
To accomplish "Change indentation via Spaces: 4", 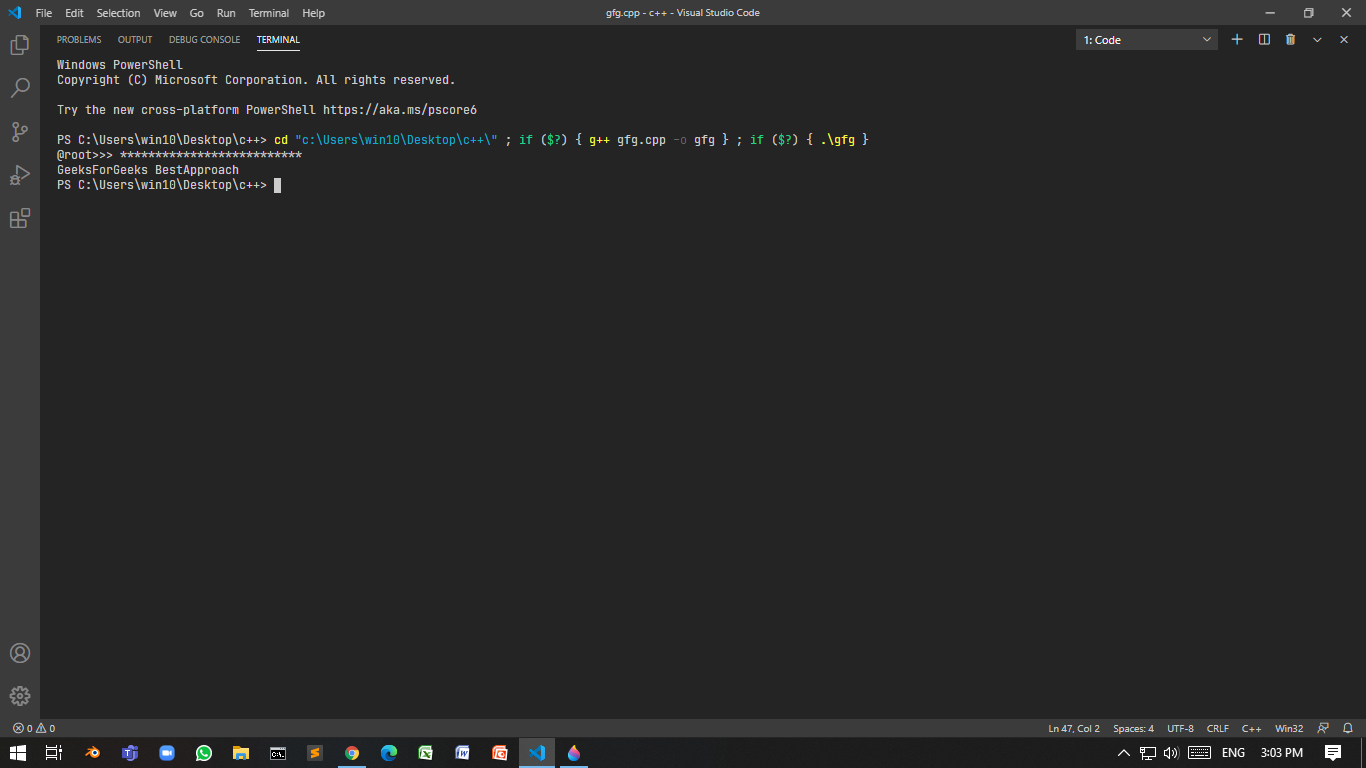I will click(x=1133, y=728).
